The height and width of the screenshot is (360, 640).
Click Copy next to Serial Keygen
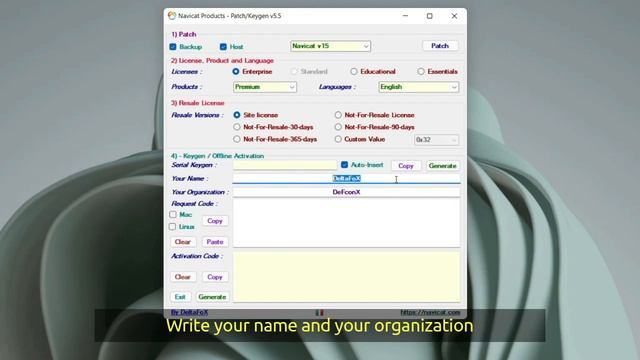coord(406,166)
